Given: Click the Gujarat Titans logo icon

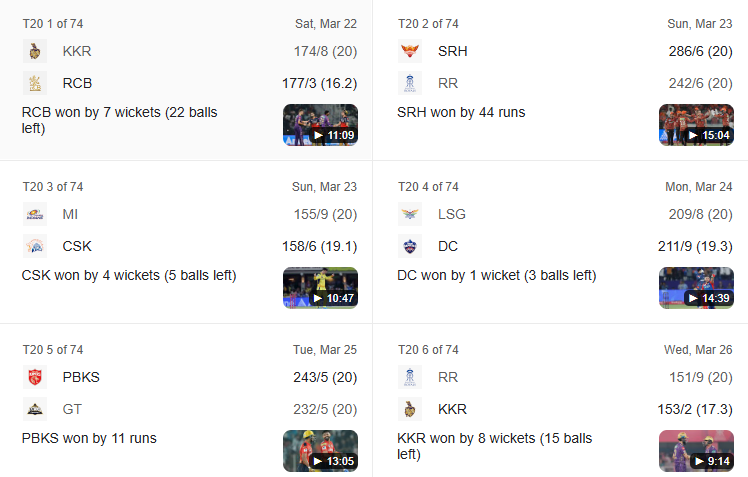Looking at the screenshot, I should tap(35, 409).
